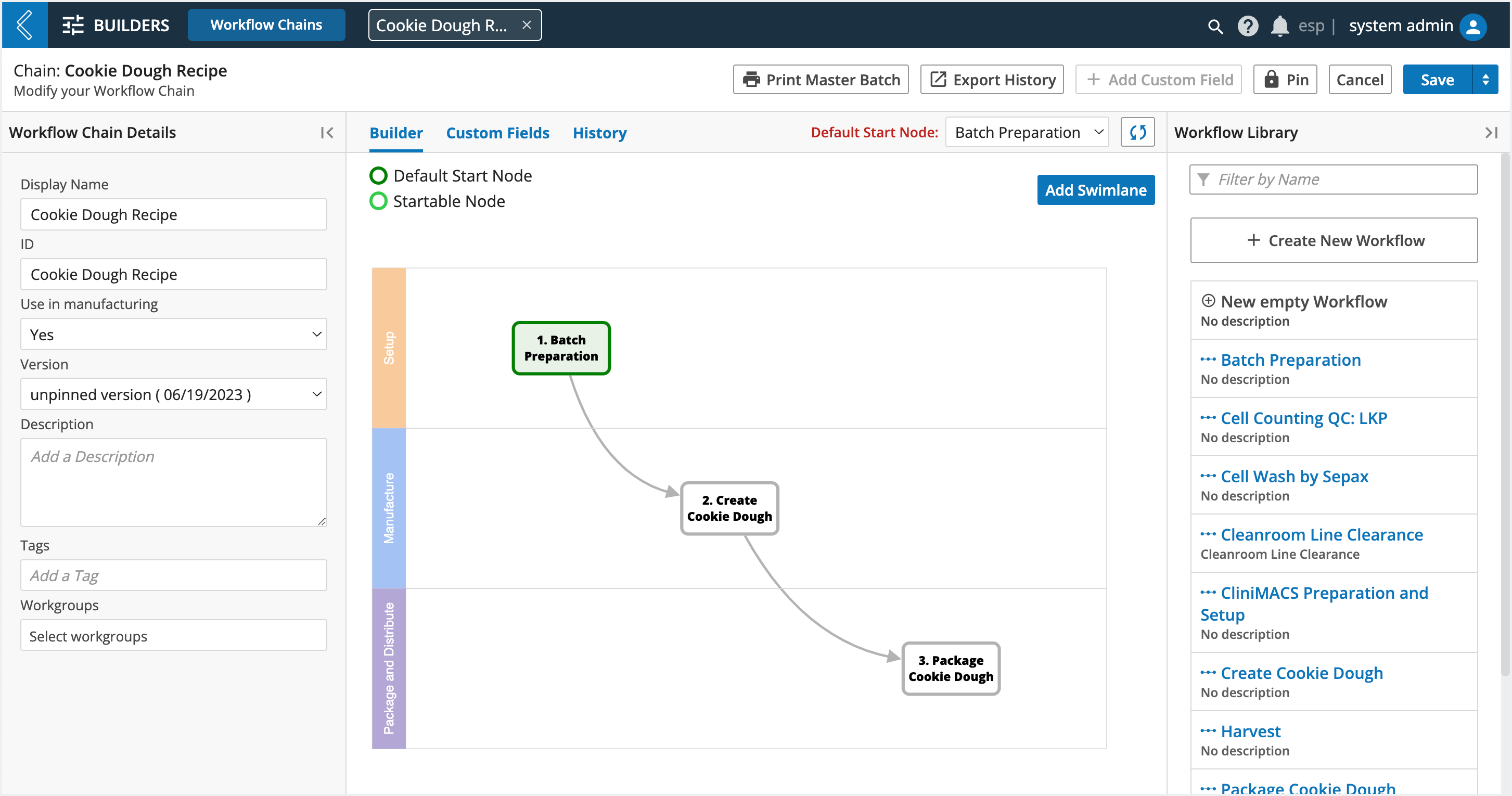Viewport: 1512px width, 796px height.
Task: Click Export History button
Action: click(x=992, y=79)
